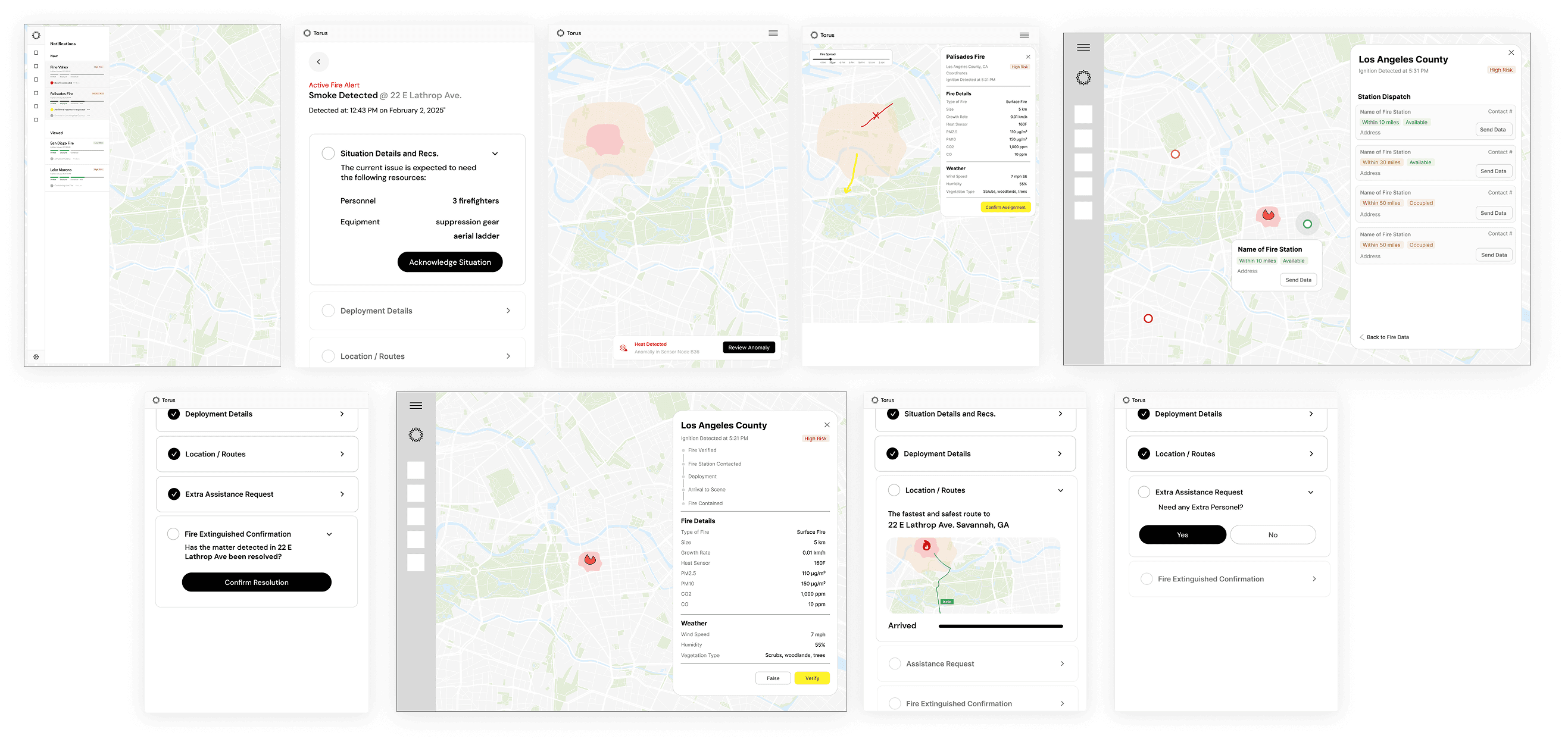
Task: Click the settings gear in notifications sidebar
Action: click(x=36, y=357)
